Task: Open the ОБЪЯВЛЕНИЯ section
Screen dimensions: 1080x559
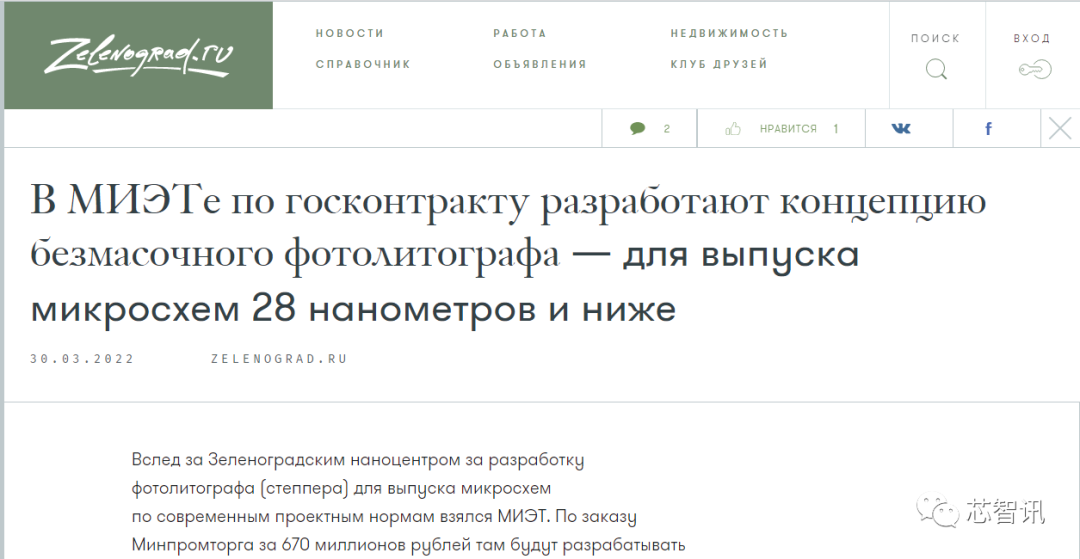Action: (540, 64)
